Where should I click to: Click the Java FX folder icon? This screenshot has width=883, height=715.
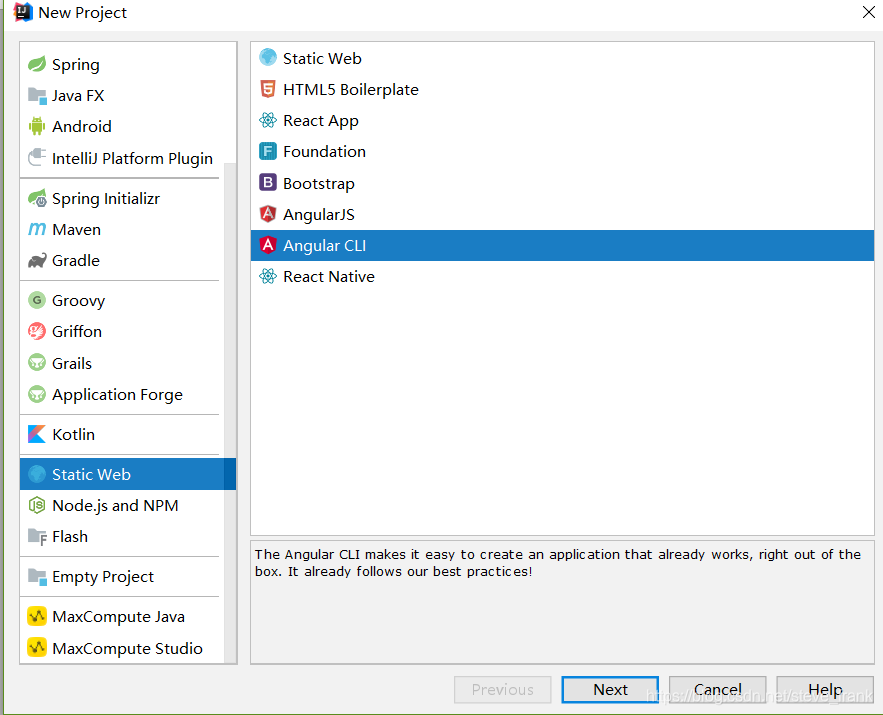[x=37, y=96]
